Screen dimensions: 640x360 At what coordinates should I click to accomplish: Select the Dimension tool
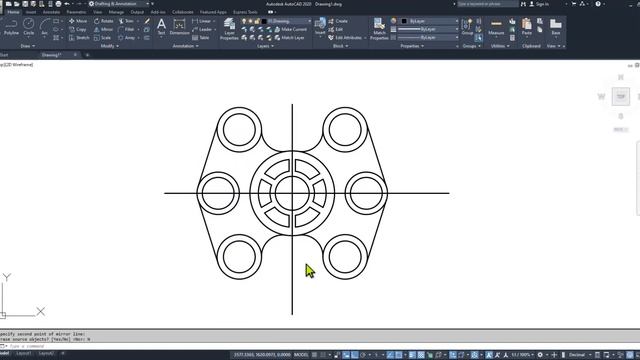point(179,27)
